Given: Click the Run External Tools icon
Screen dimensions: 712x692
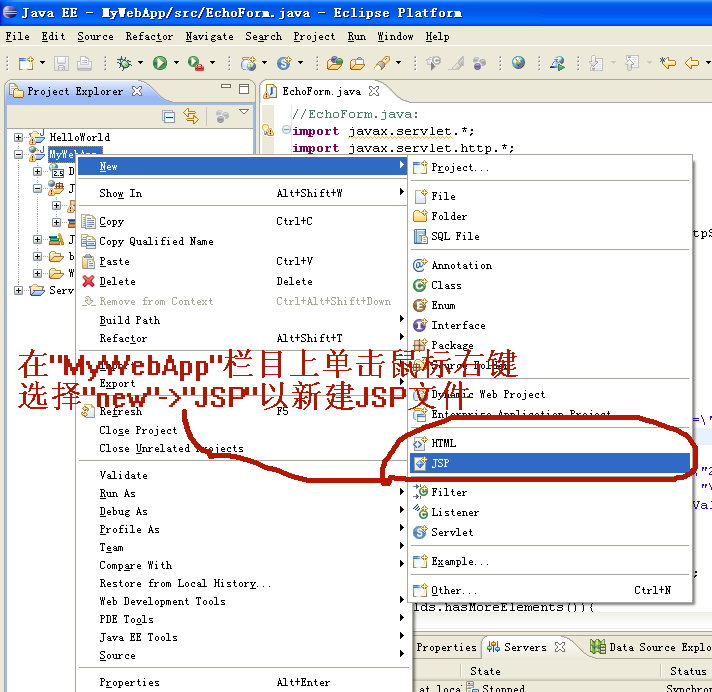Looking at the screenshot, I should coord(196,63).
